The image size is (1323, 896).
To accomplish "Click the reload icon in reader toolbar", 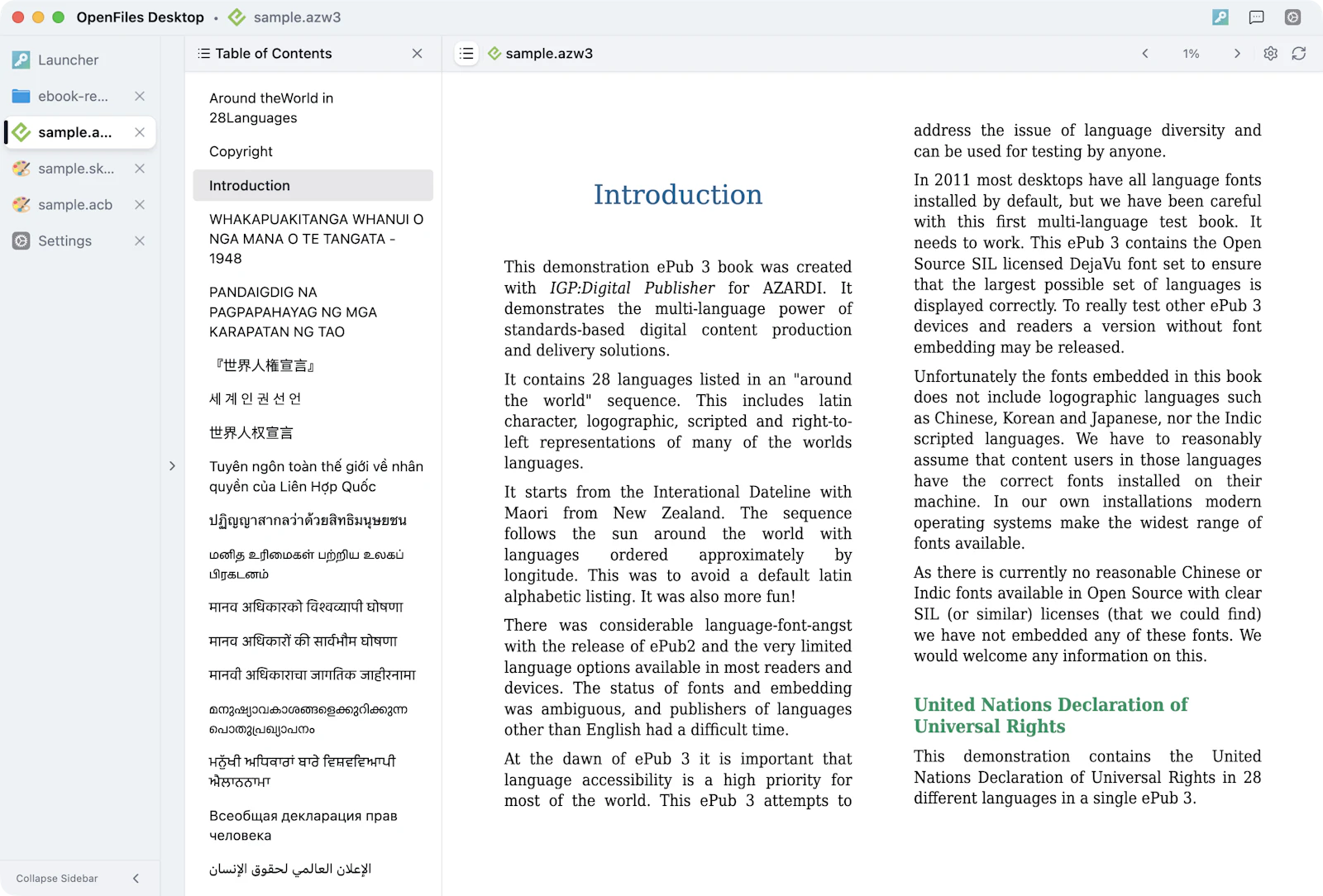I will 1299,54.
